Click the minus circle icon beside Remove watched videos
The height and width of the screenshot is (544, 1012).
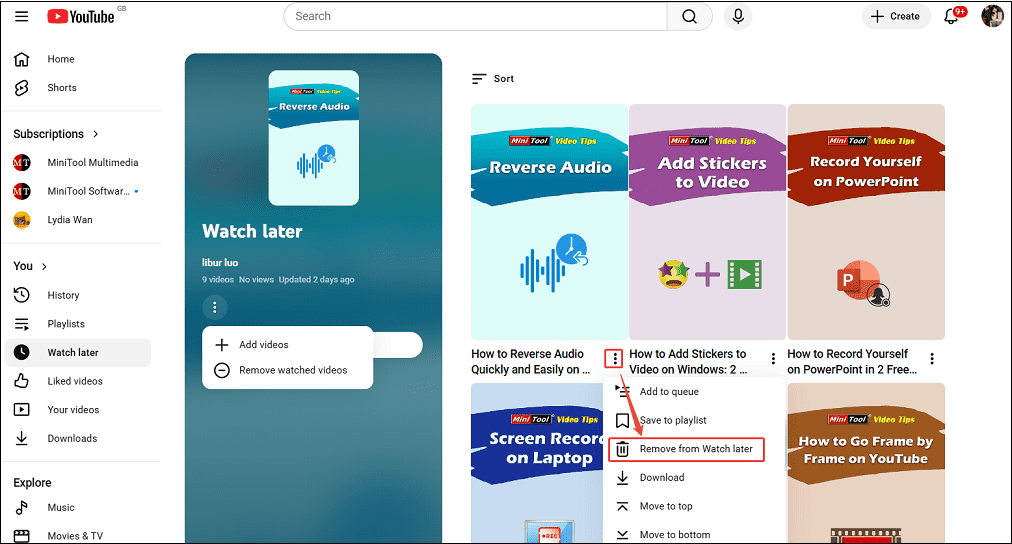(x=221, y=370)
